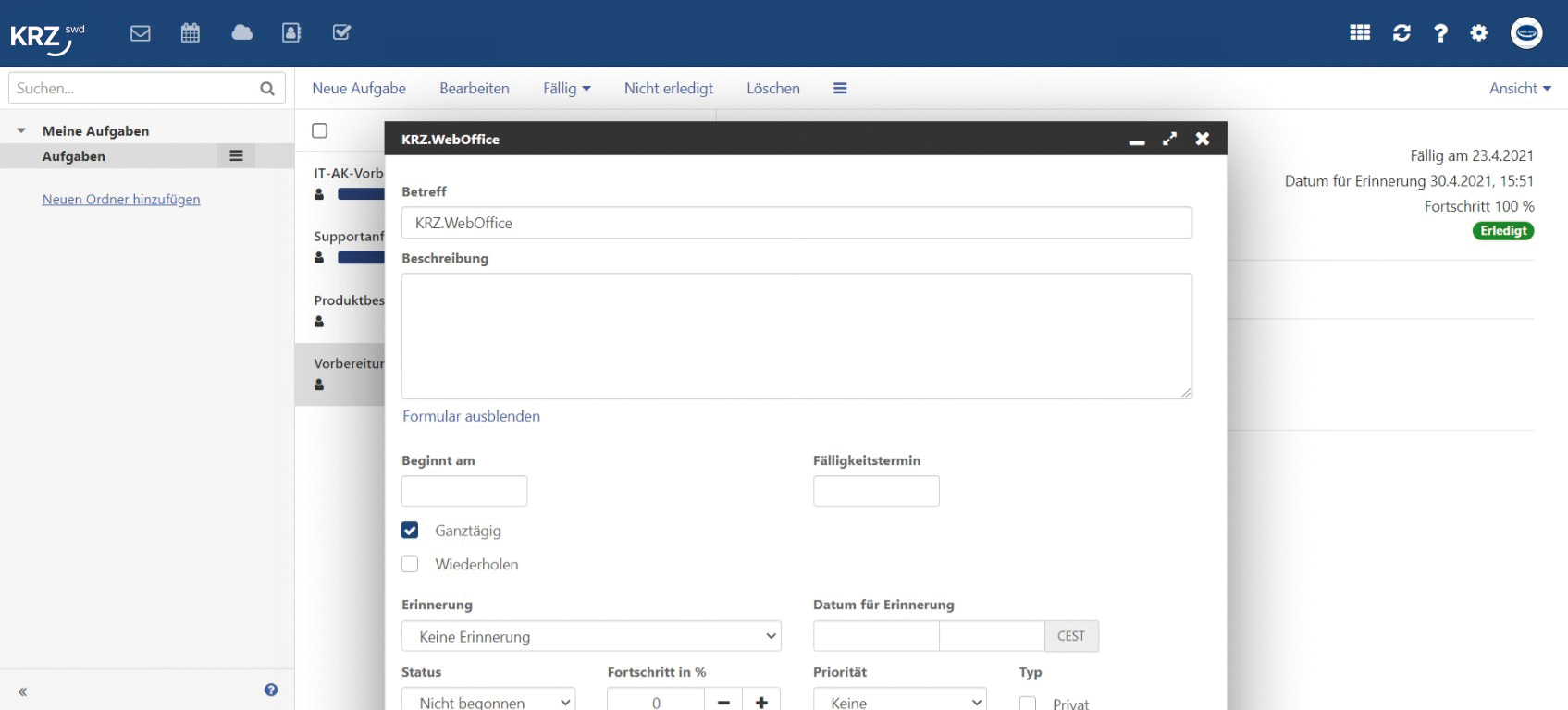The height and width of the screenshot is (710, 1568).
Task: Open the Calendar module icon
Action: coord(191,33)
